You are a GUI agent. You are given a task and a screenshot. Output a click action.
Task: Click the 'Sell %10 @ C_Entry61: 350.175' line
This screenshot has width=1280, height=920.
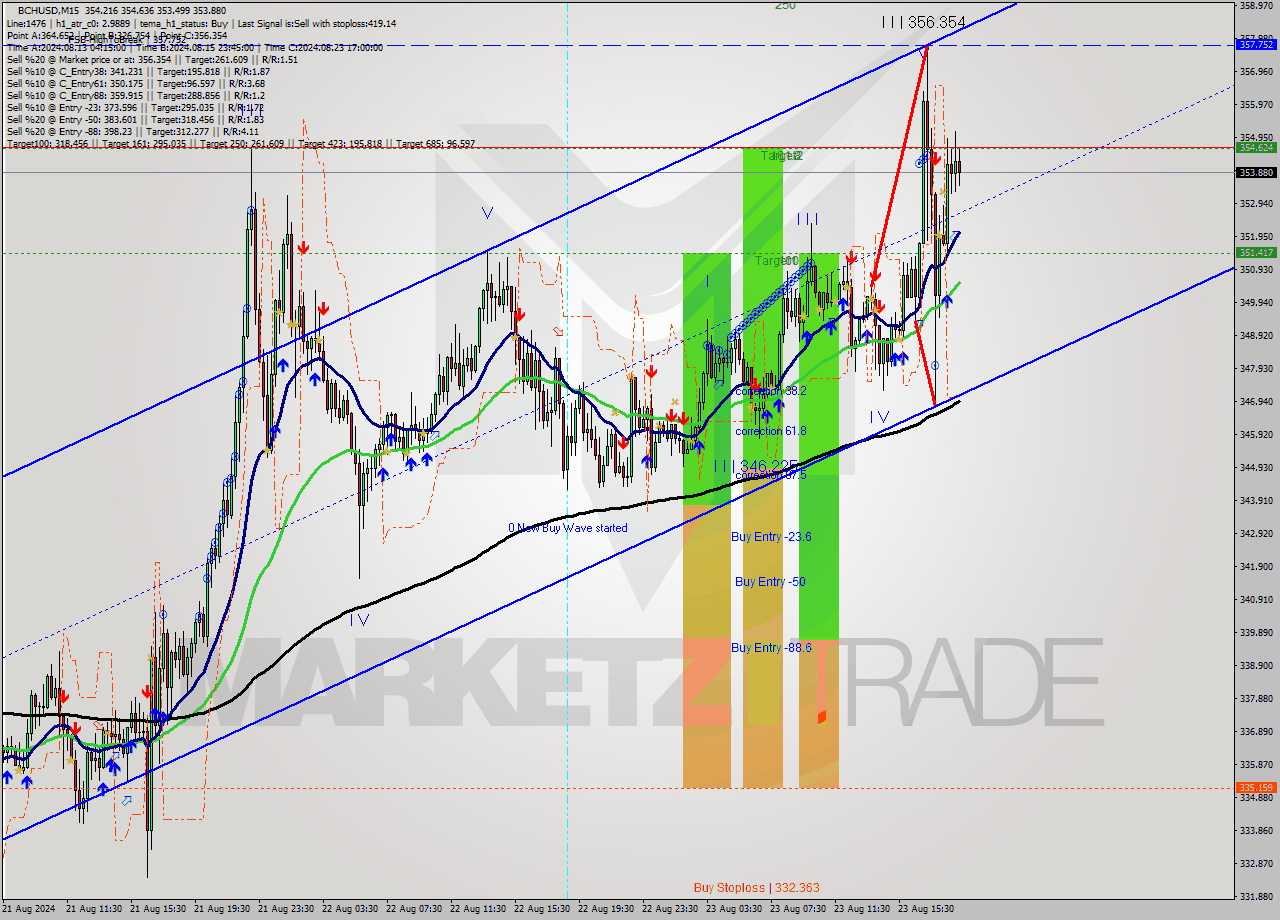(136, 83)
